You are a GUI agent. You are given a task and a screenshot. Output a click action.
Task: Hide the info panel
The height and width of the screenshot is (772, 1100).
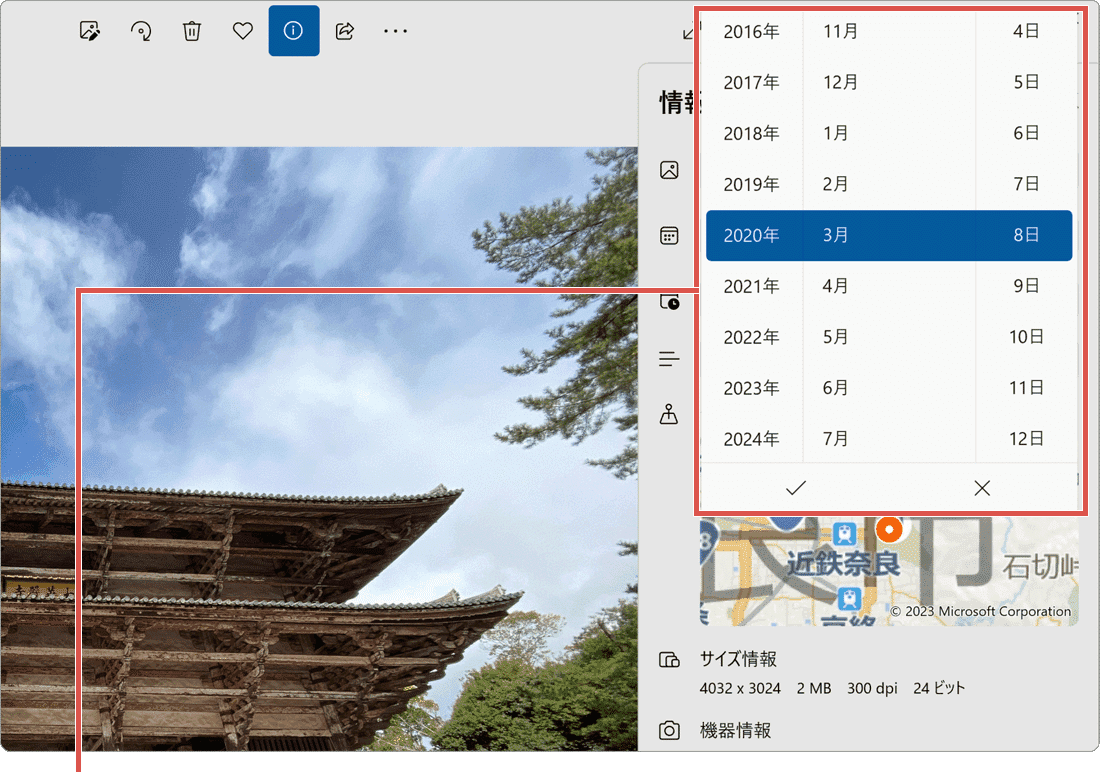(x=293, y=31)
